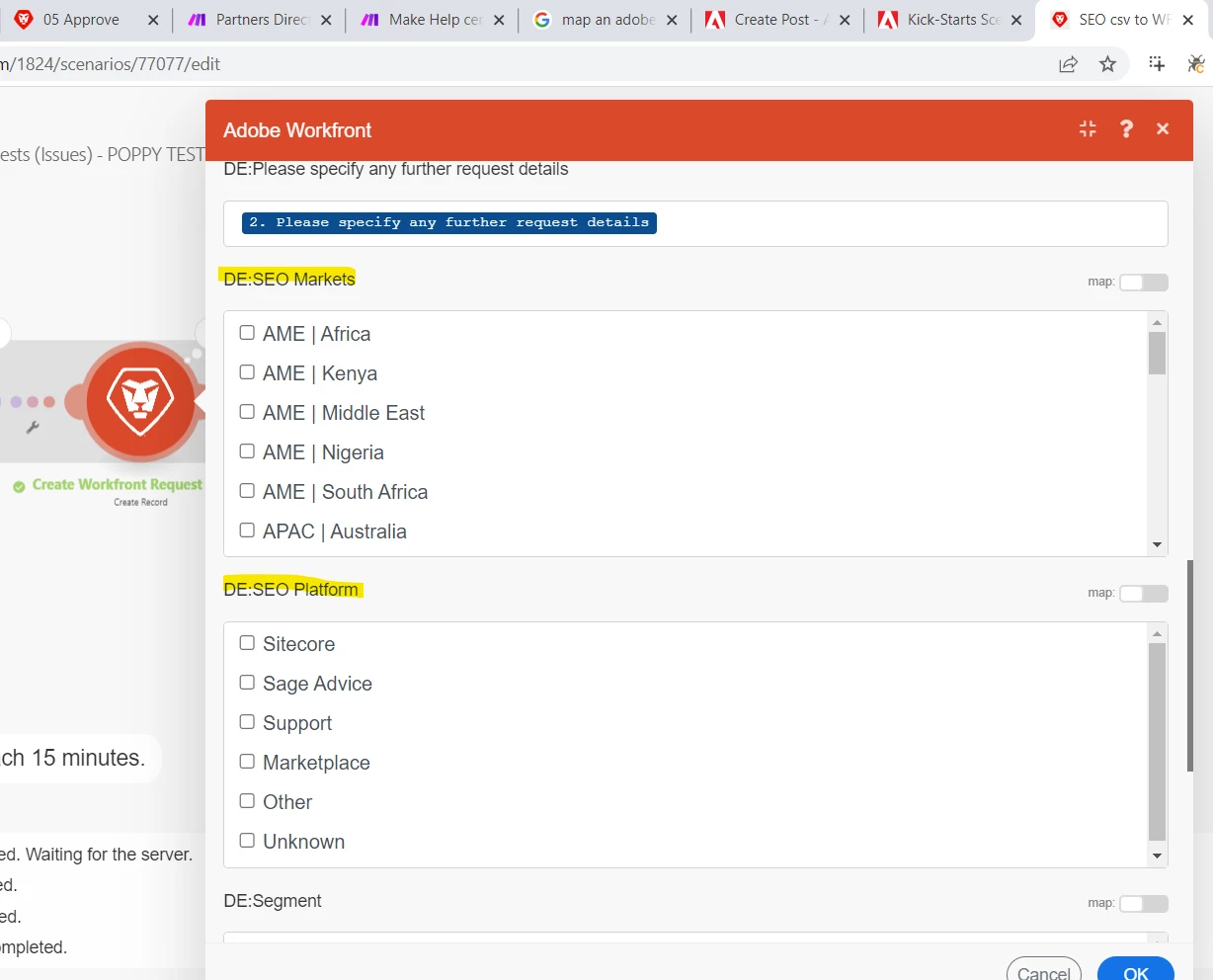Close the Kick-Starts Scenario tab
This screenshot has height=980, width=1213.
1016,20
